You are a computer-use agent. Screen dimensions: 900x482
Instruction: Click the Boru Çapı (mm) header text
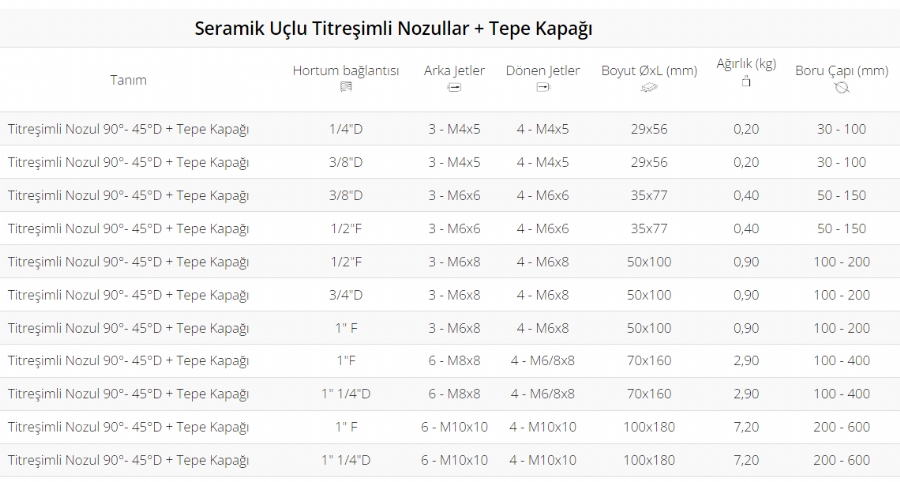click(841, 71)
